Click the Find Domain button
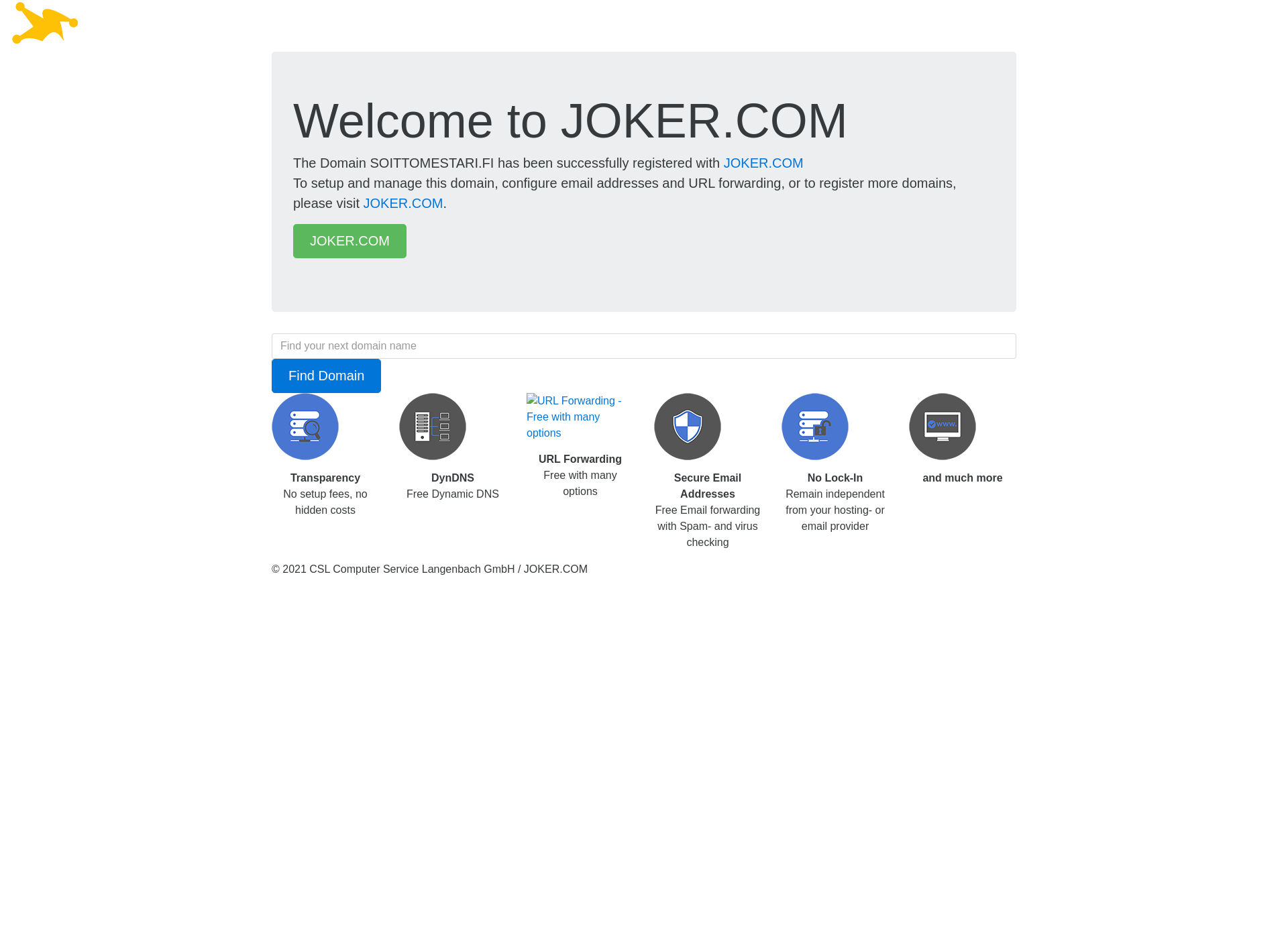The height and width of the screenshot is (939, 1288). click(326, 376)
